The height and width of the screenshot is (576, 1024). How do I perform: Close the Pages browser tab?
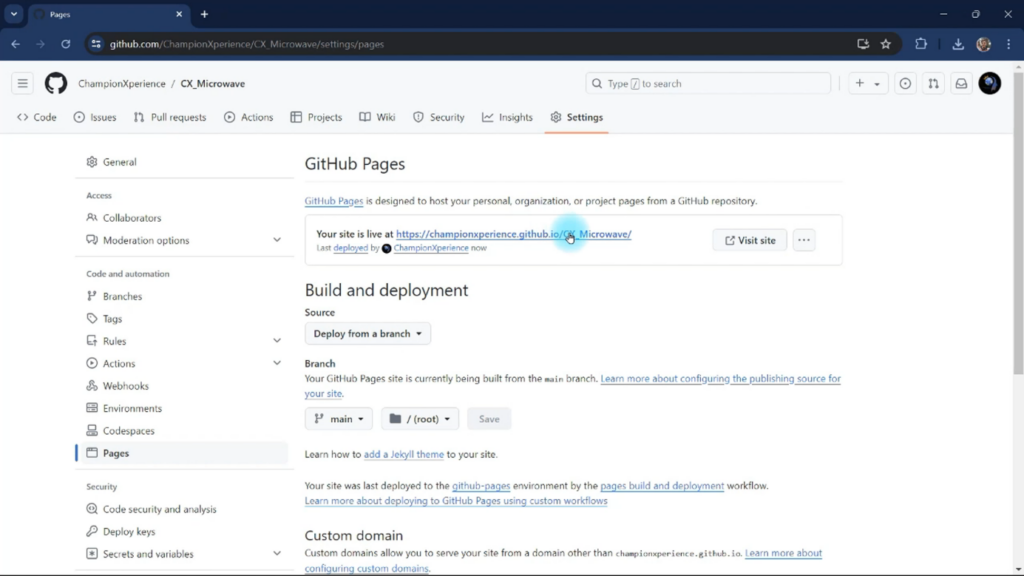click(x=179, y=14)
